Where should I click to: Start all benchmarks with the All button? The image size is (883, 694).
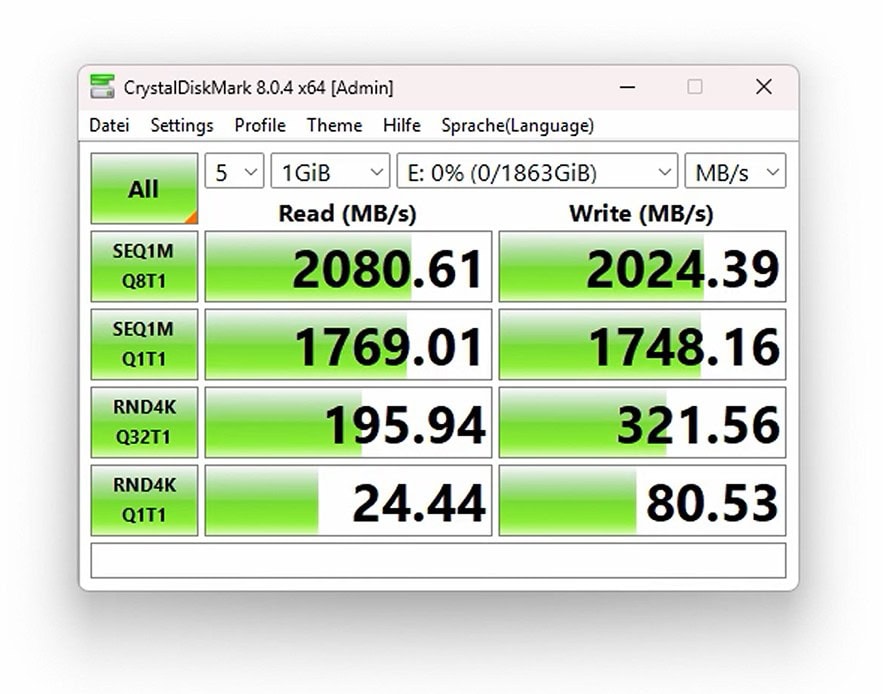point(144,189)
